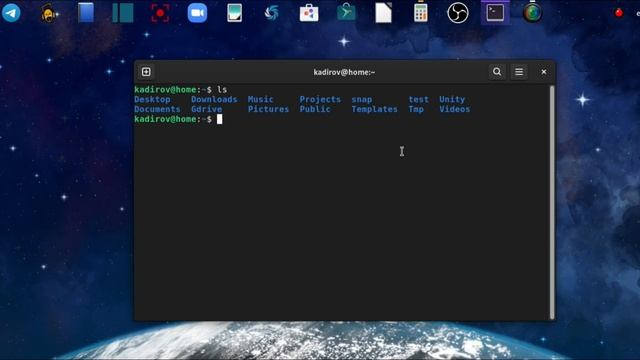Click the Projects directory name
The height and width of the screenshot is (360, 640).
pos(320,99)
